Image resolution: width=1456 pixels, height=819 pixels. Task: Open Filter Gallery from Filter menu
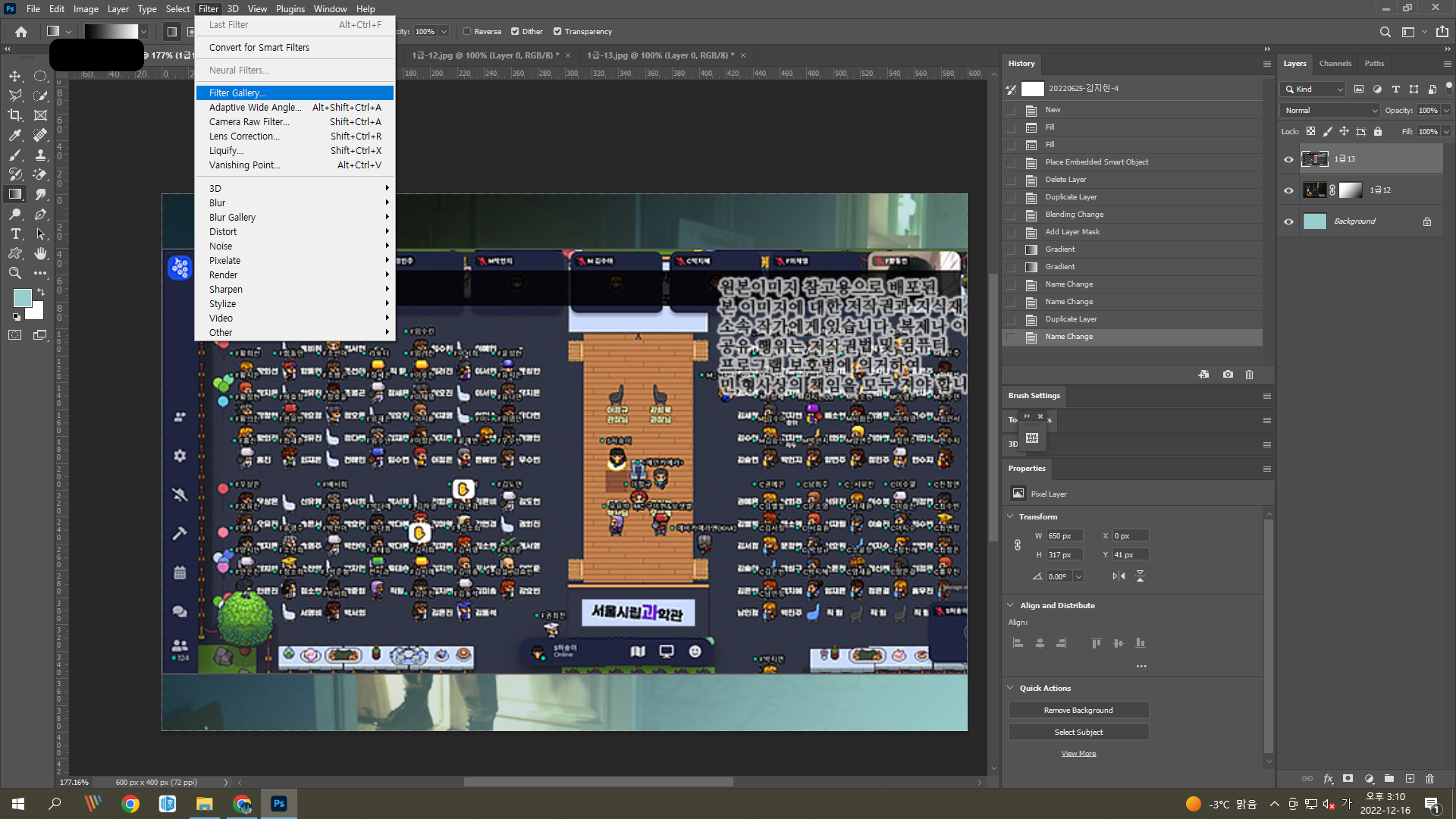[x=295, y=93]
